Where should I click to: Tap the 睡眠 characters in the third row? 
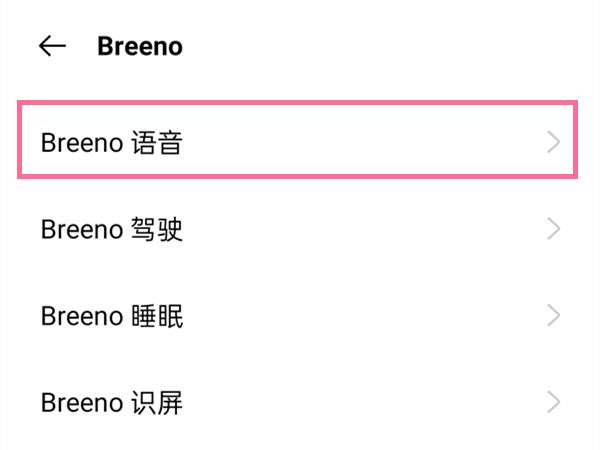pos(158,317)
